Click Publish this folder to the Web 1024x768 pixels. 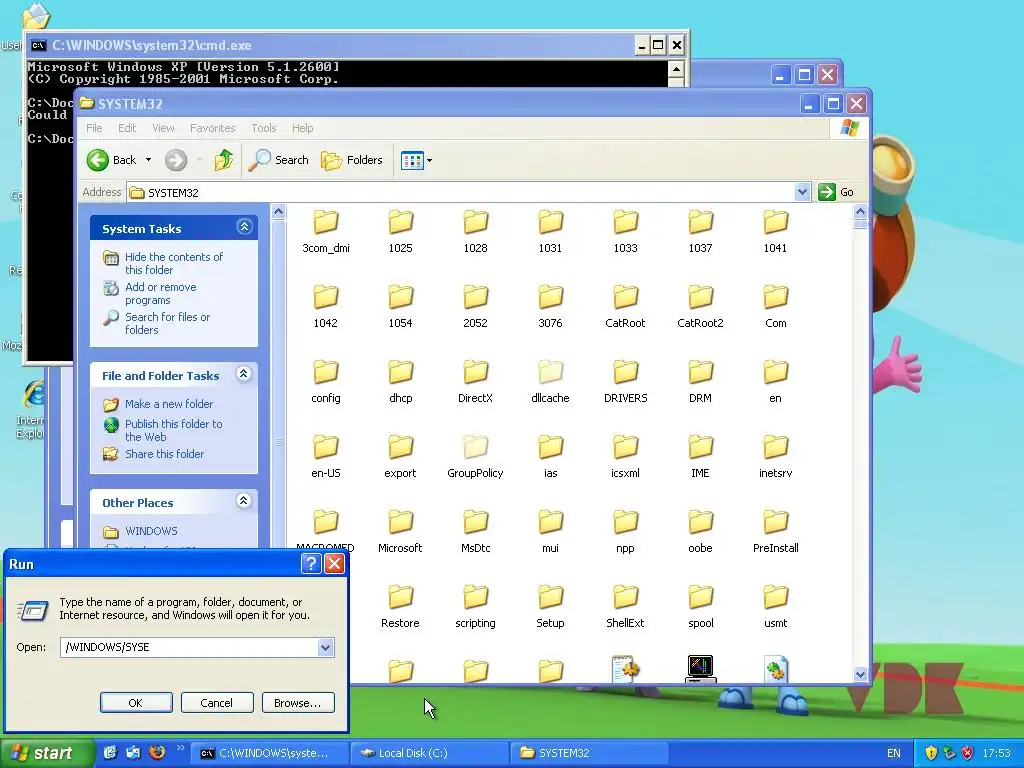[x=174, y=430]
